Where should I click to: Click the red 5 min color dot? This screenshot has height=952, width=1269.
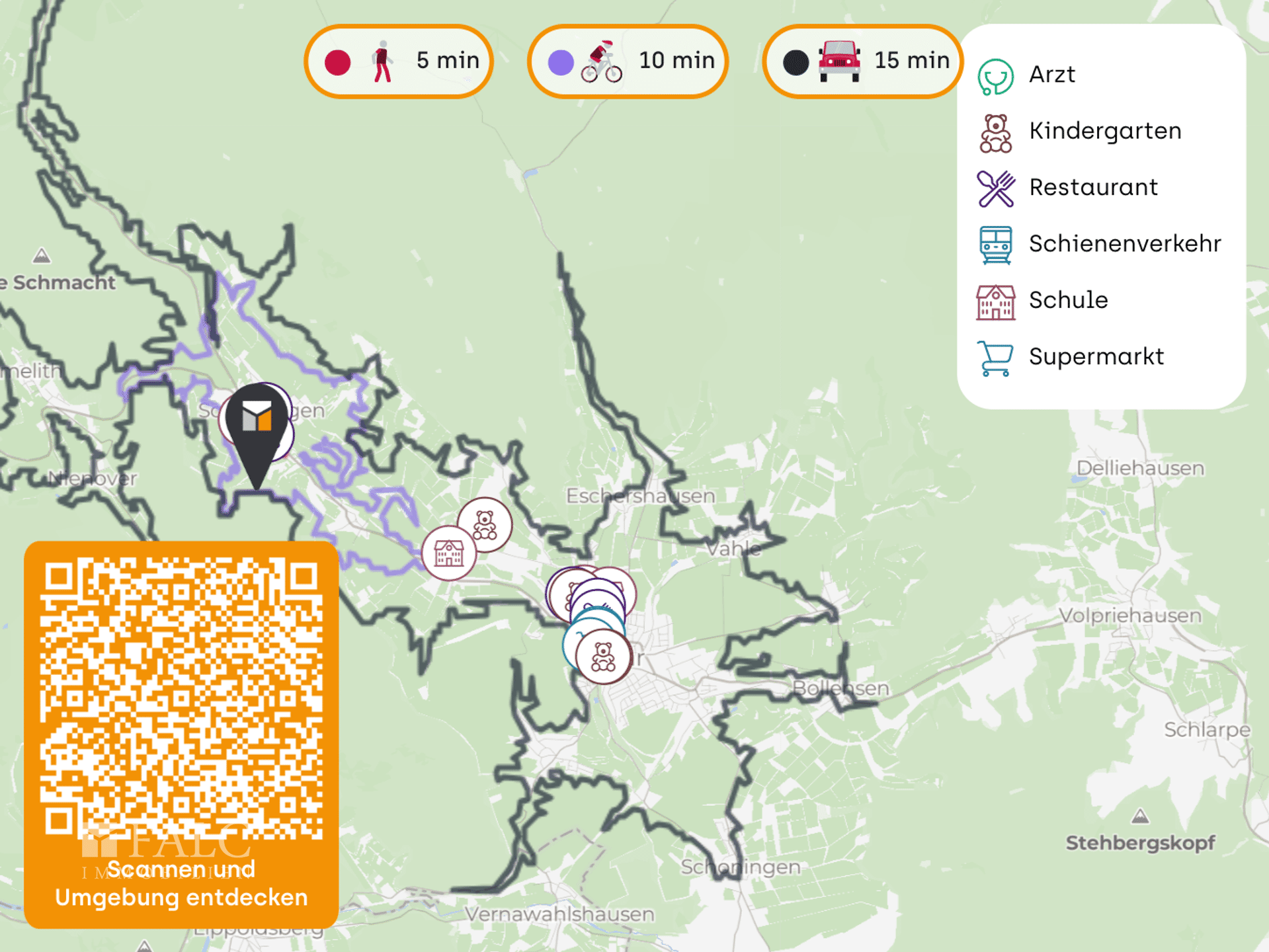click(x=337, y=62)
